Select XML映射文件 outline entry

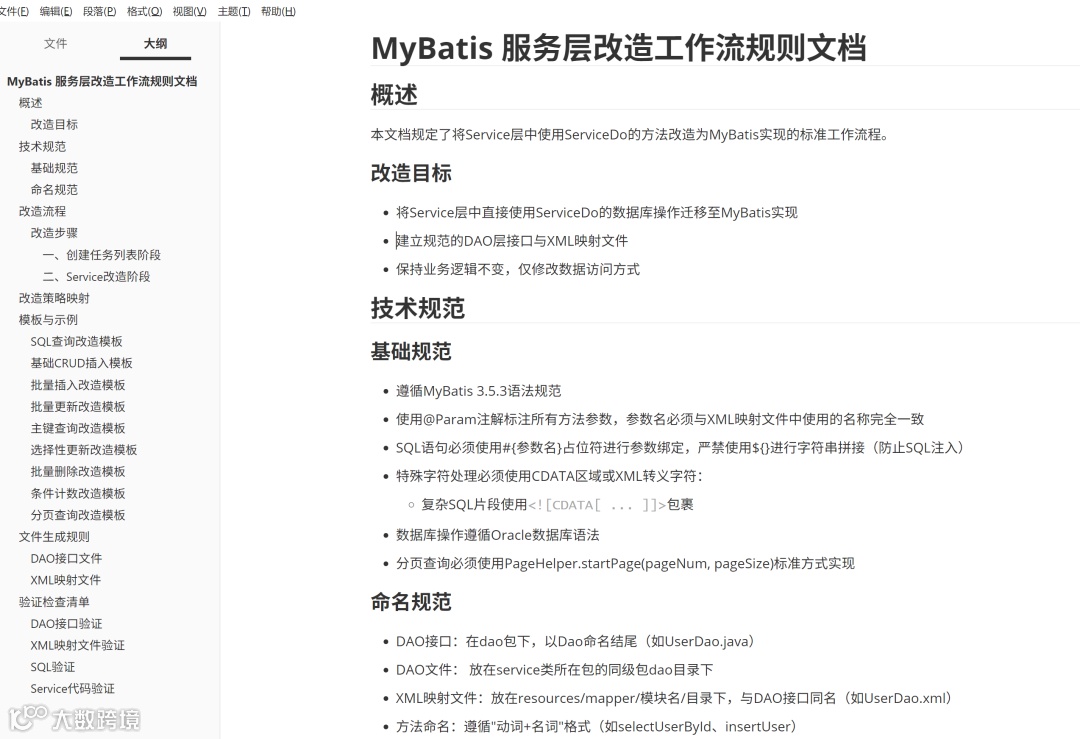65,580
